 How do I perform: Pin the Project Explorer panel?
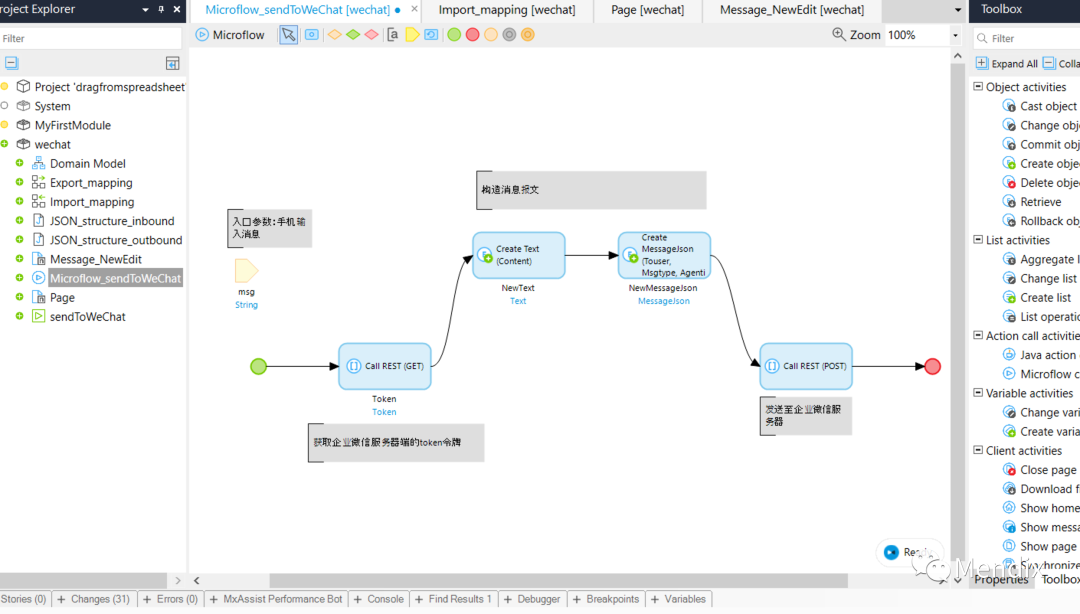161,10
